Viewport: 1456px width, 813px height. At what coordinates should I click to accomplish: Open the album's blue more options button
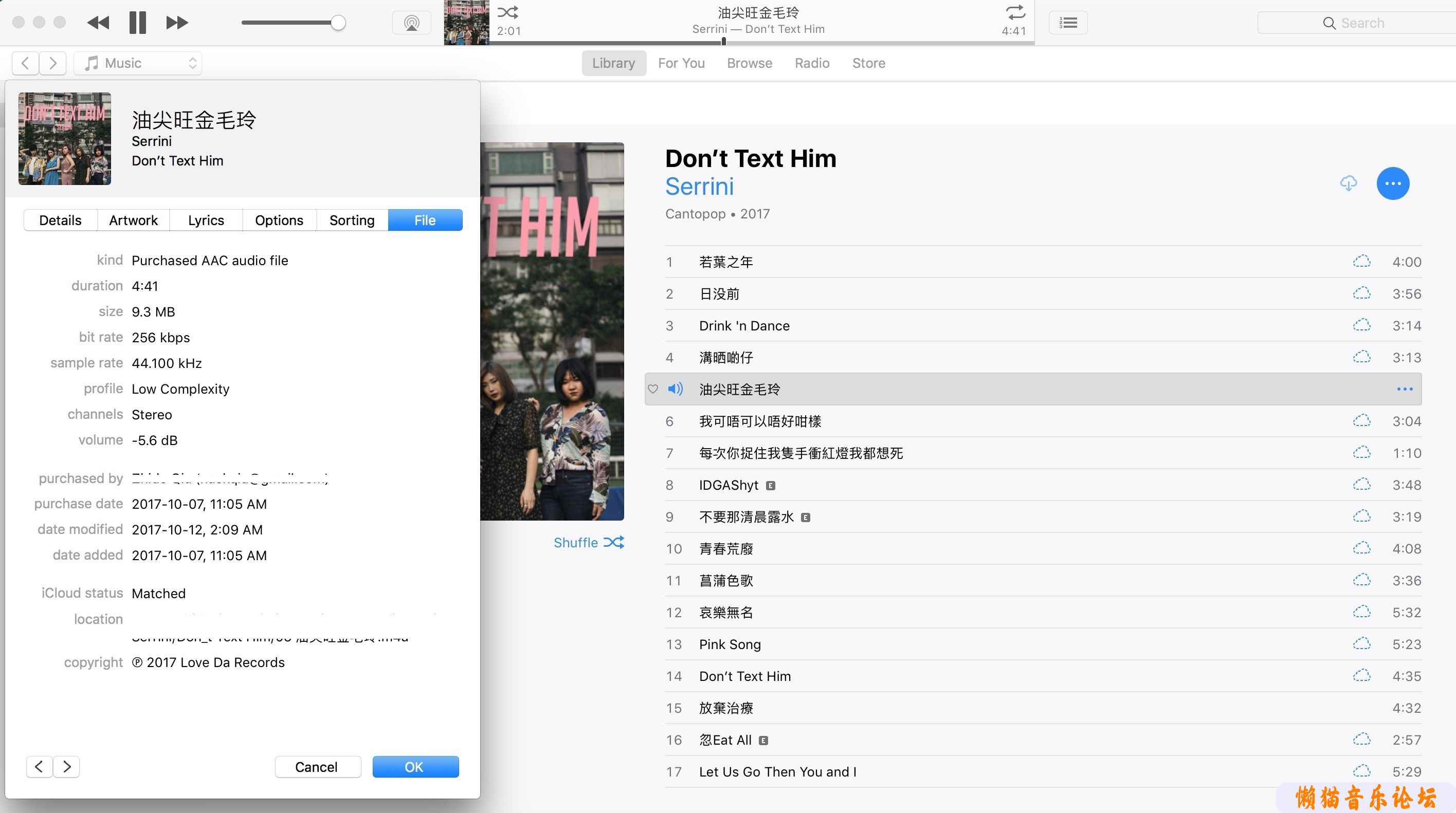(1393, 183)
